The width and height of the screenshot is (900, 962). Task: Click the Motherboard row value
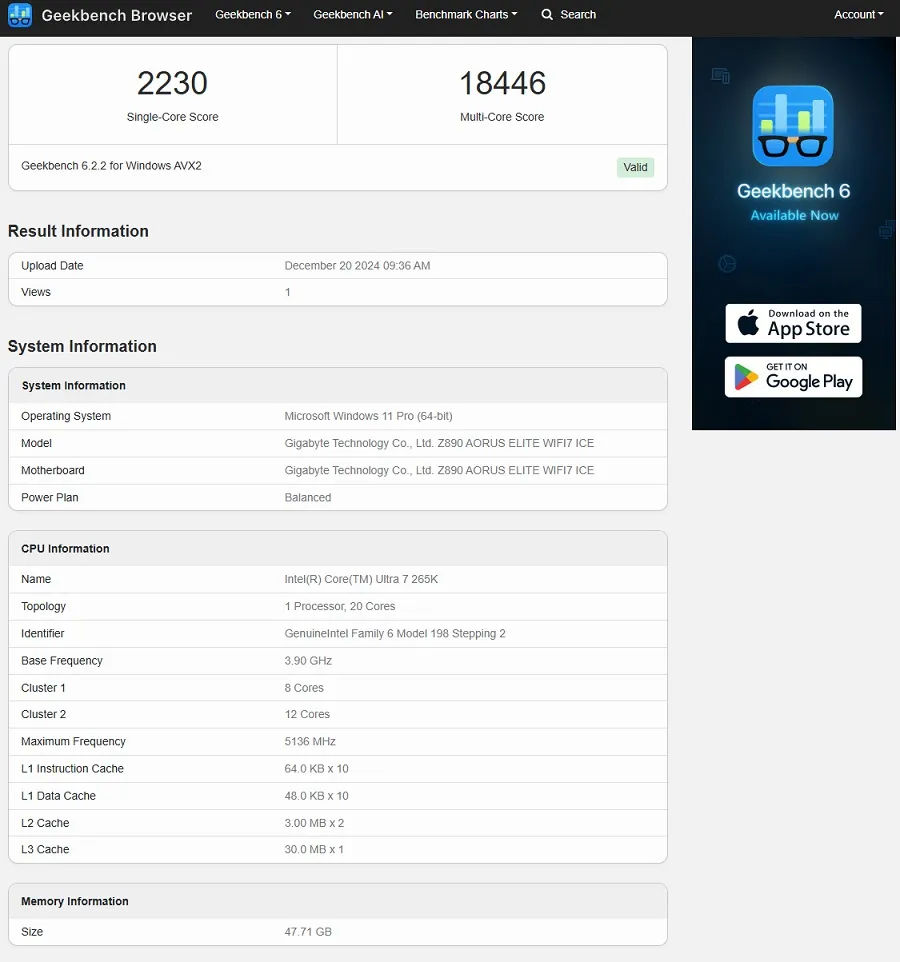pos(439,470)
